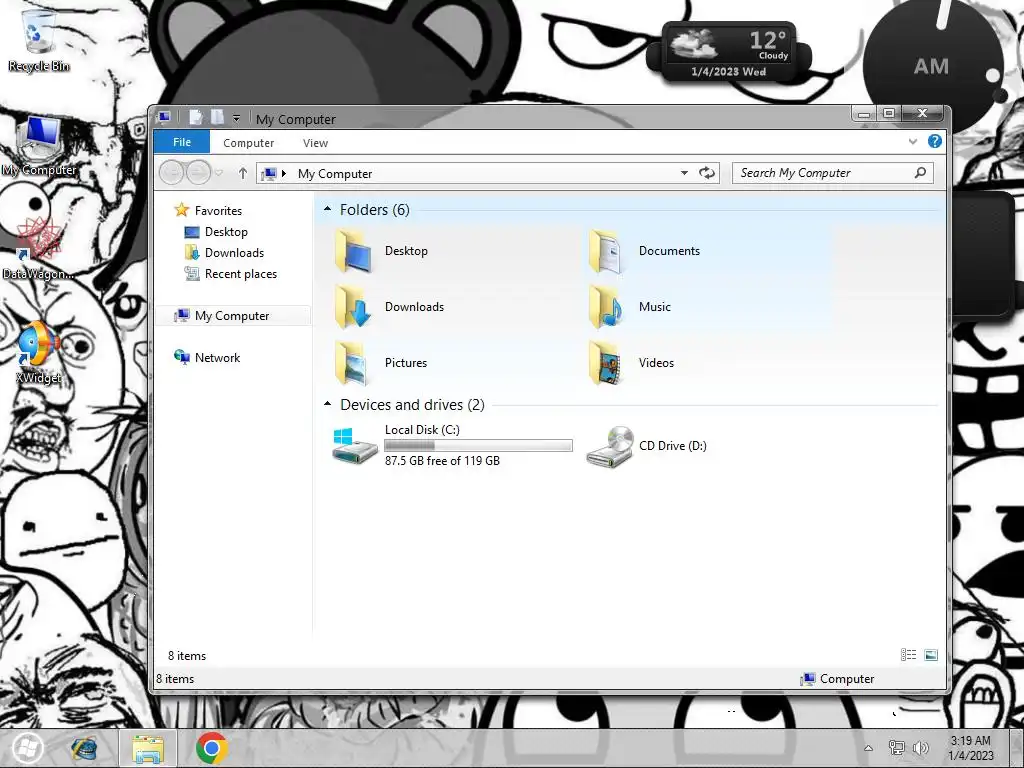Open the Recycle Bin desktop icon
Screen dimensions: 1024x768
click(x=37, y=38)
